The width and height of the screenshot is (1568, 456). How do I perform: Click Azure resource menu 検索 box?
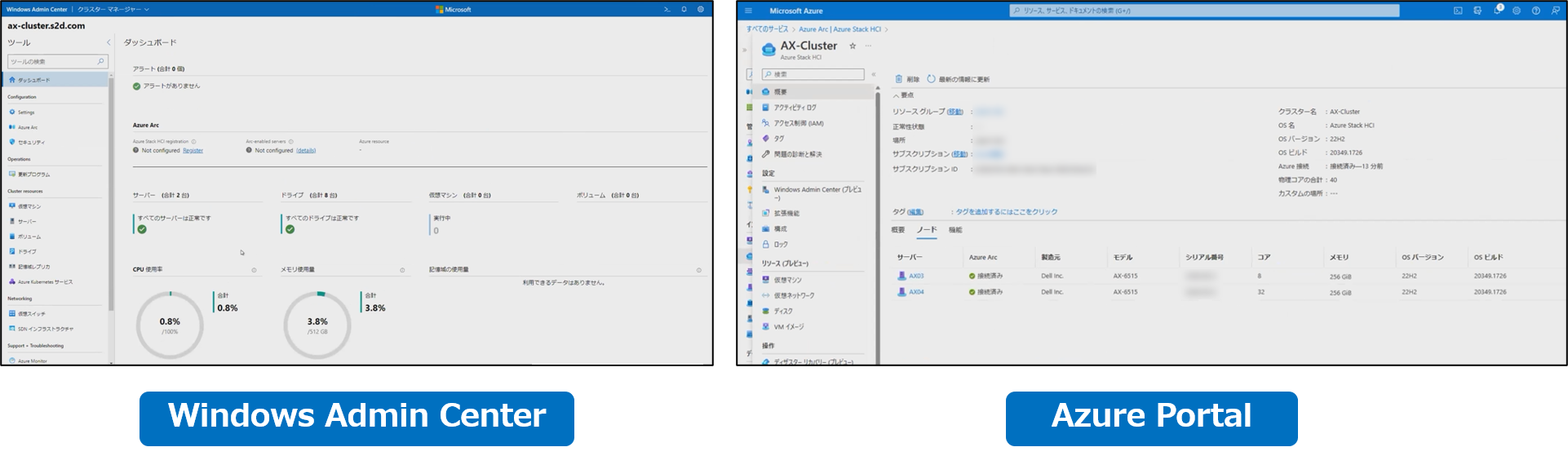coord(813,74)
